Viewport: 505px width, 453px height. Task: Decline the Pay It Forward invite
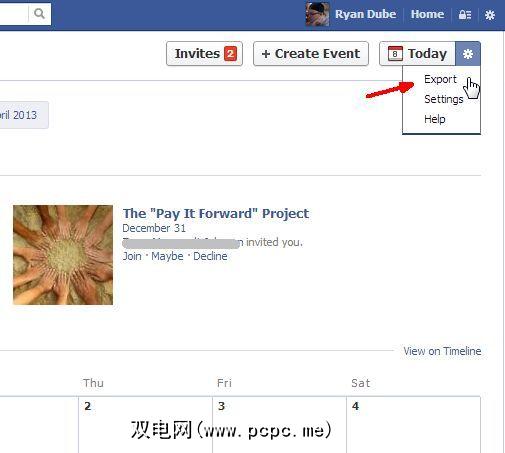coord(210,256)
